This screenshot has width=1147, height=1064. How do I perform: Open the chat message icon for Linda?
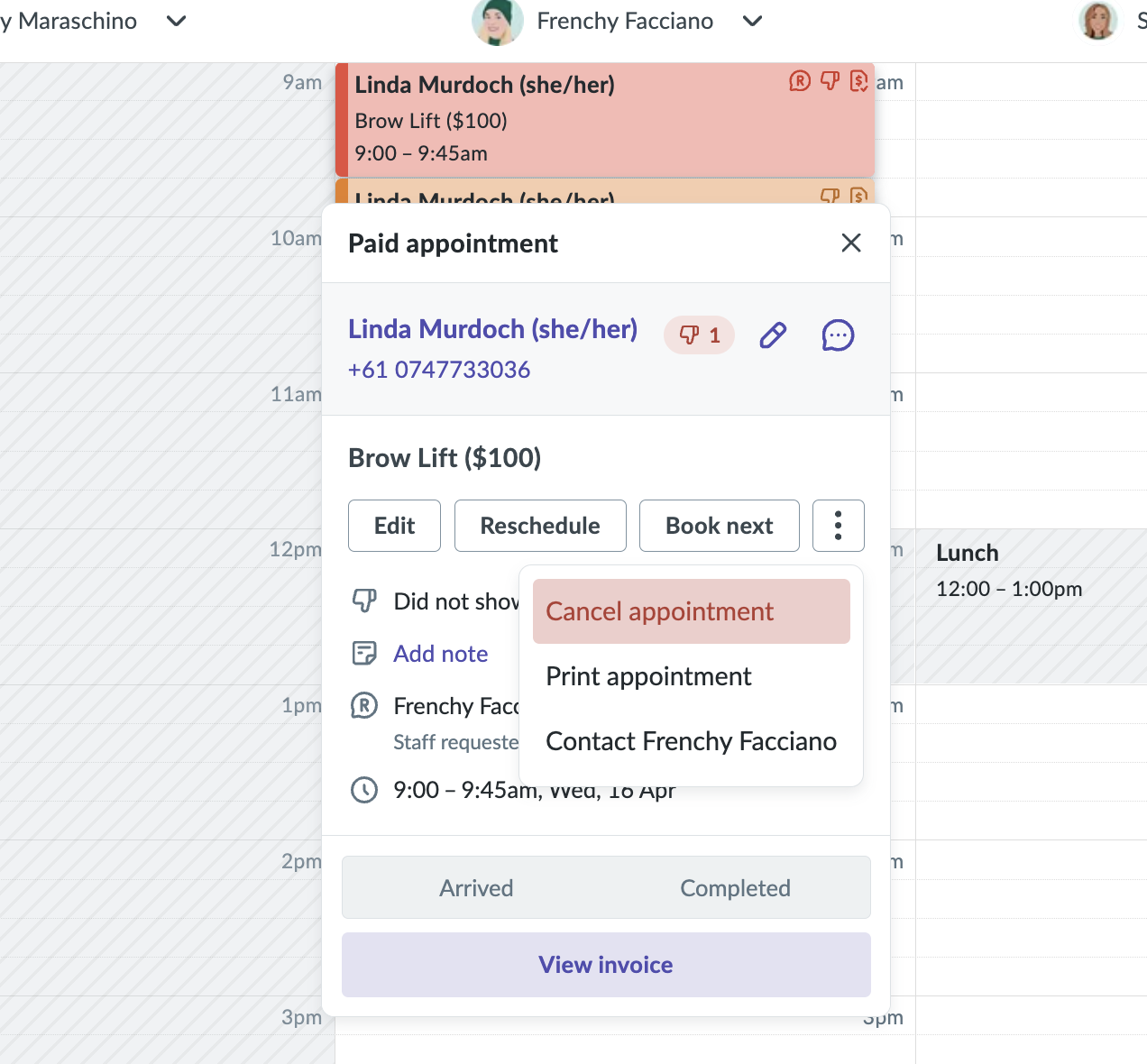pos(838,335)
